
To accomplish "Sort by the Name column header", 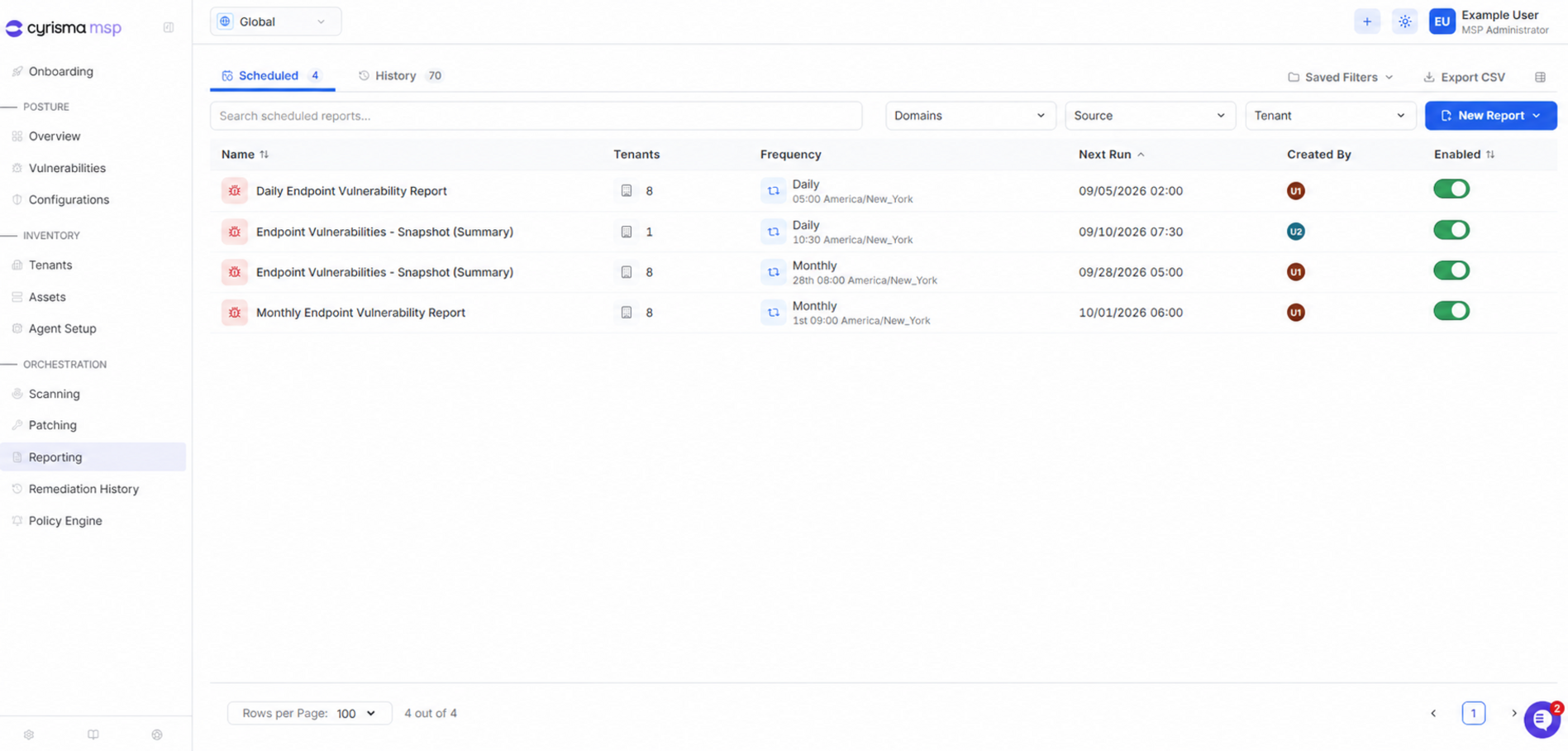I will click(245, 155).
